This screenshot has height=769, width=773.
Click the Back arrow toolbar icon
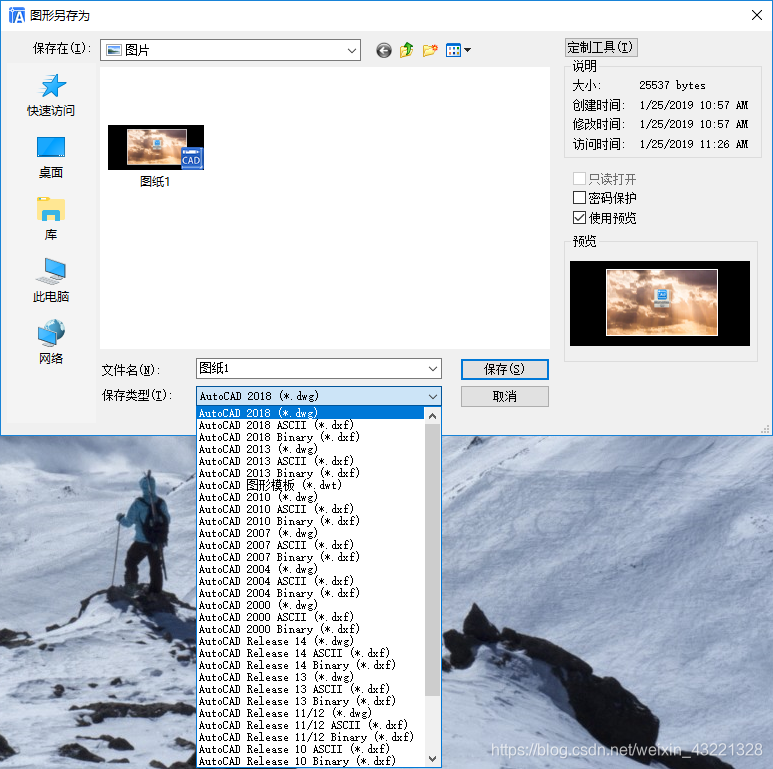click(x=384, y=50)
